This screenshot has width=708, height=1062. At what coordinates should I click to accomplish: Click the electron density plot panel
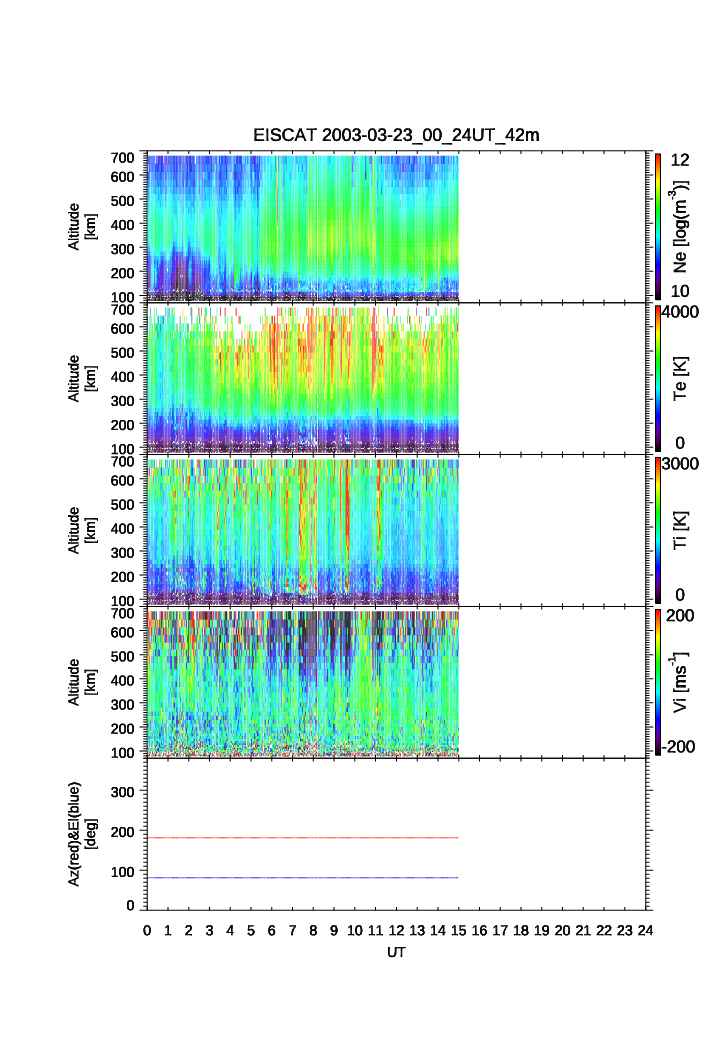click(x=302, y=226)
